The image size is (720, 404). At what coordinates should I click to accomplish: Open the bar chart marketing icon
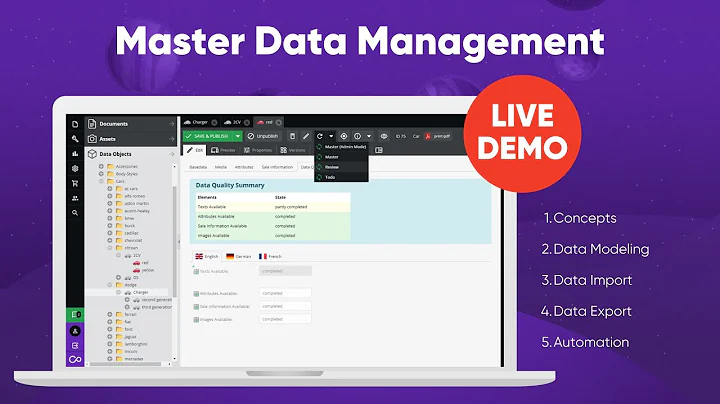(75, 154)
